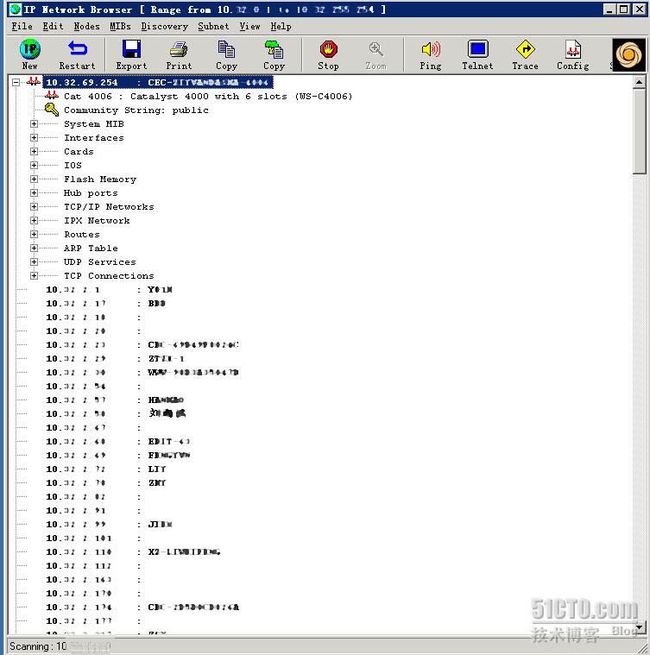Expand the TCP Connections branch
The width and height of the screenshot is (650, 655).
coord(34,275)
